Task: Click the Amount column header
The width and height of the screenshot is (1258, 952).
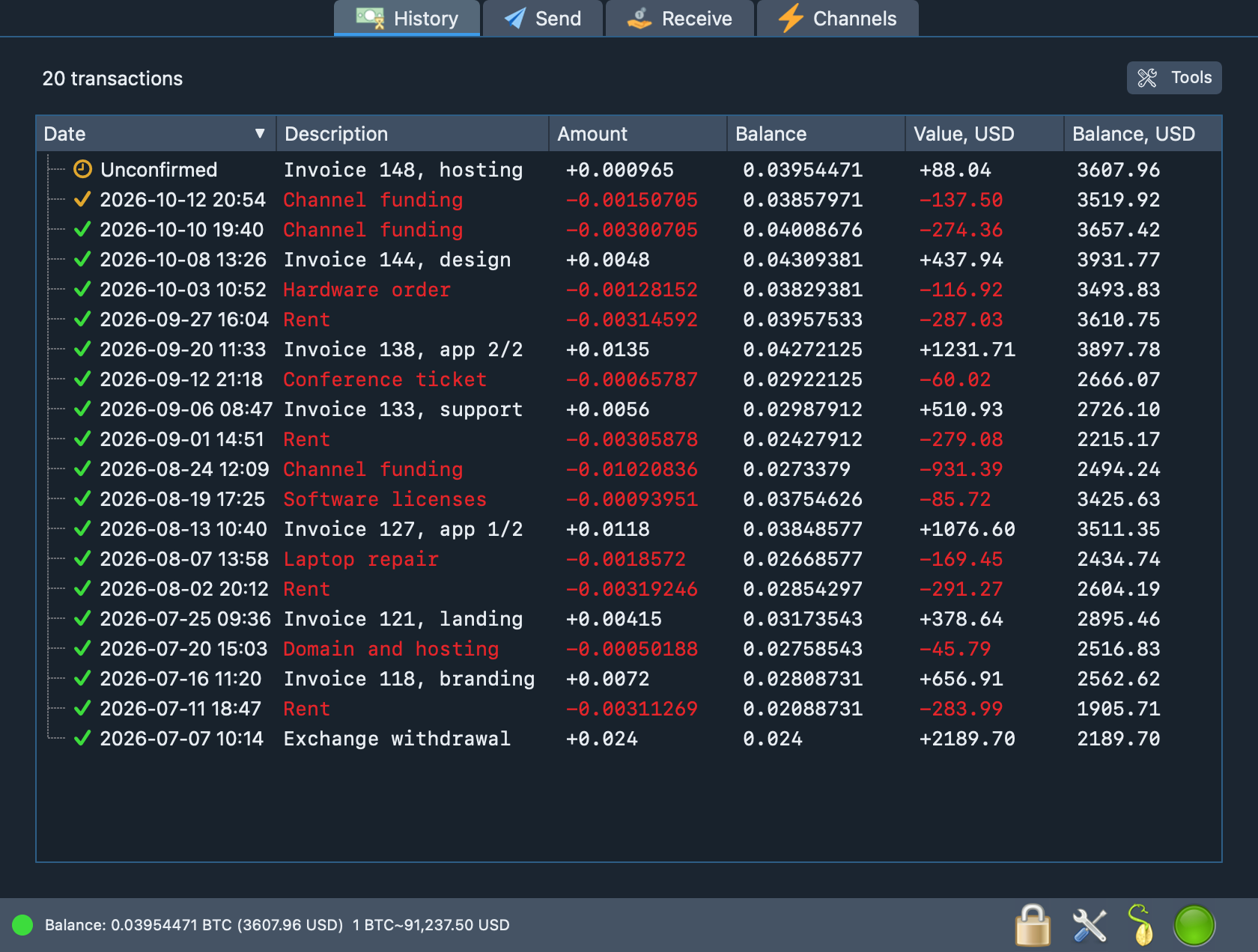Action: (x=638, y=134)
